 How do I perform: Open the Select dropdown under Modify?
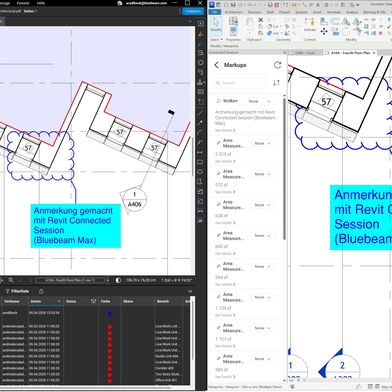[x=216, y=40]
